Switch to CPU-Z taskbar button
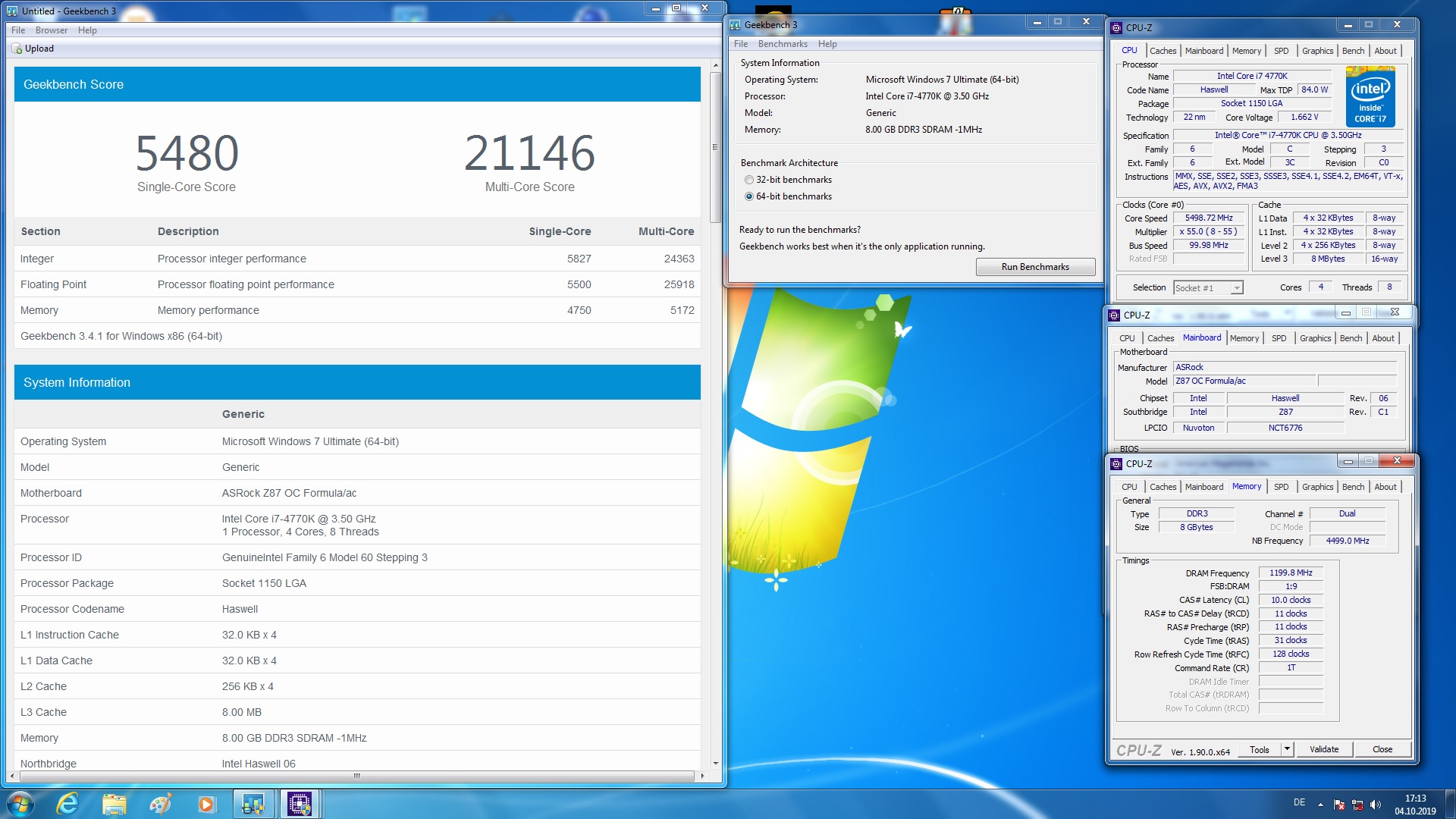The width and height of the screenshot is (1456, 819). pos(300,804)
